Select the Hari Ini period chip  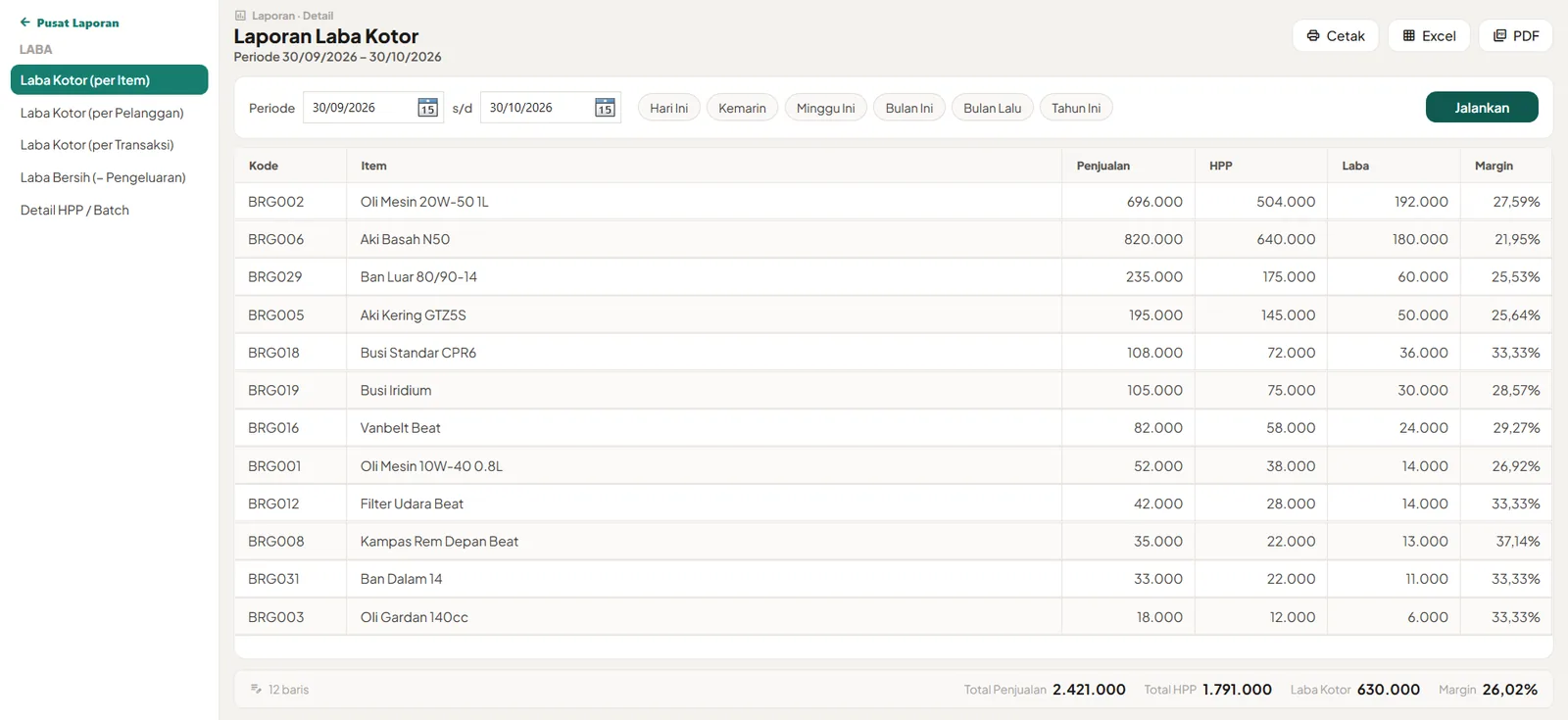point(668,108)
